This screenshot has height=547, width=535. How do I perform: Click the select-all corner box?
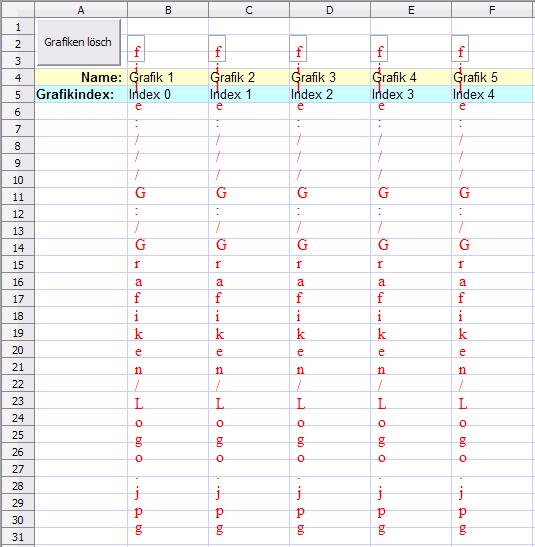pos(18,10)
